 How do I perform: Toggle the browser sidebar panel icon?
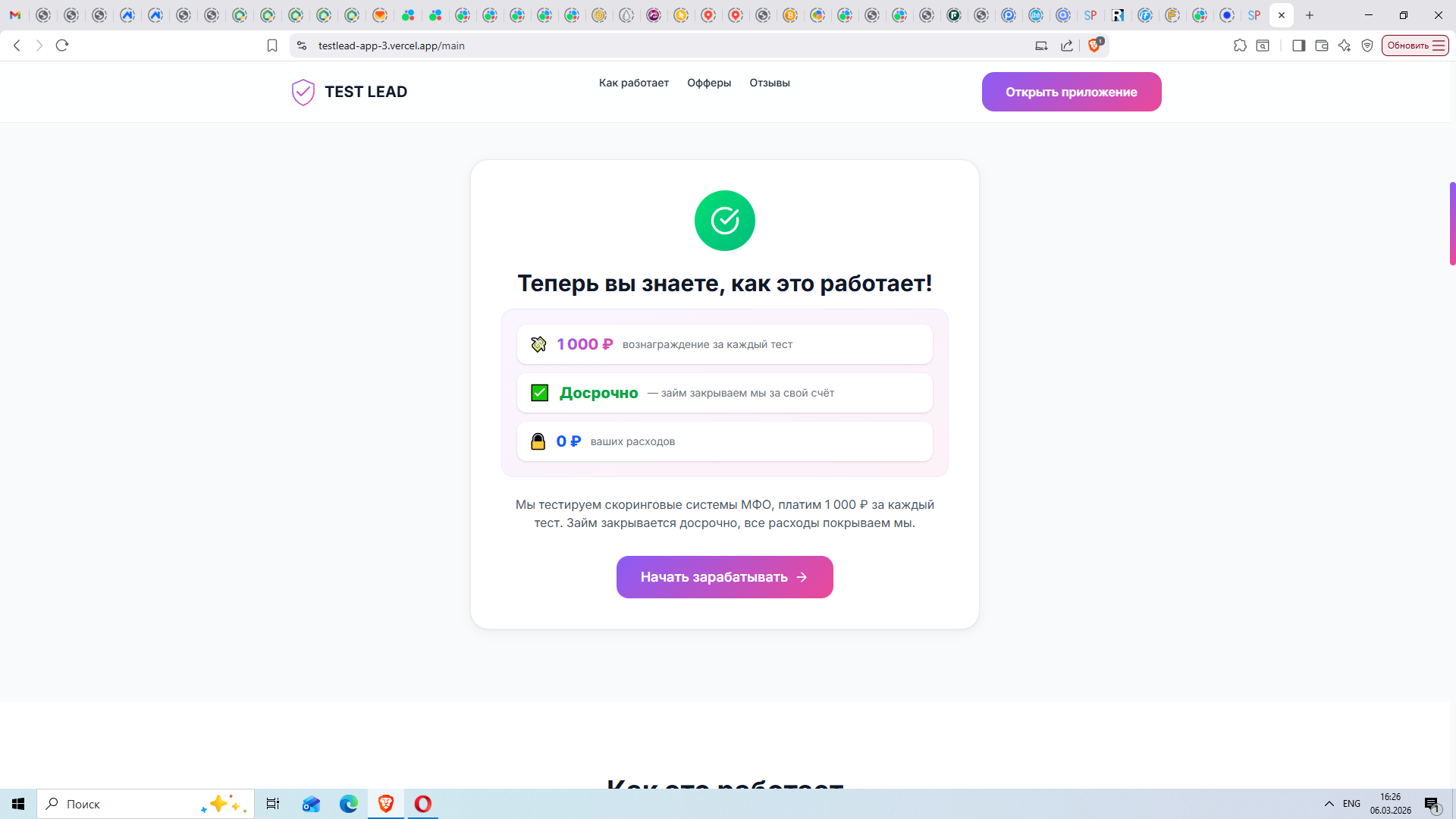click(1298, 45)
